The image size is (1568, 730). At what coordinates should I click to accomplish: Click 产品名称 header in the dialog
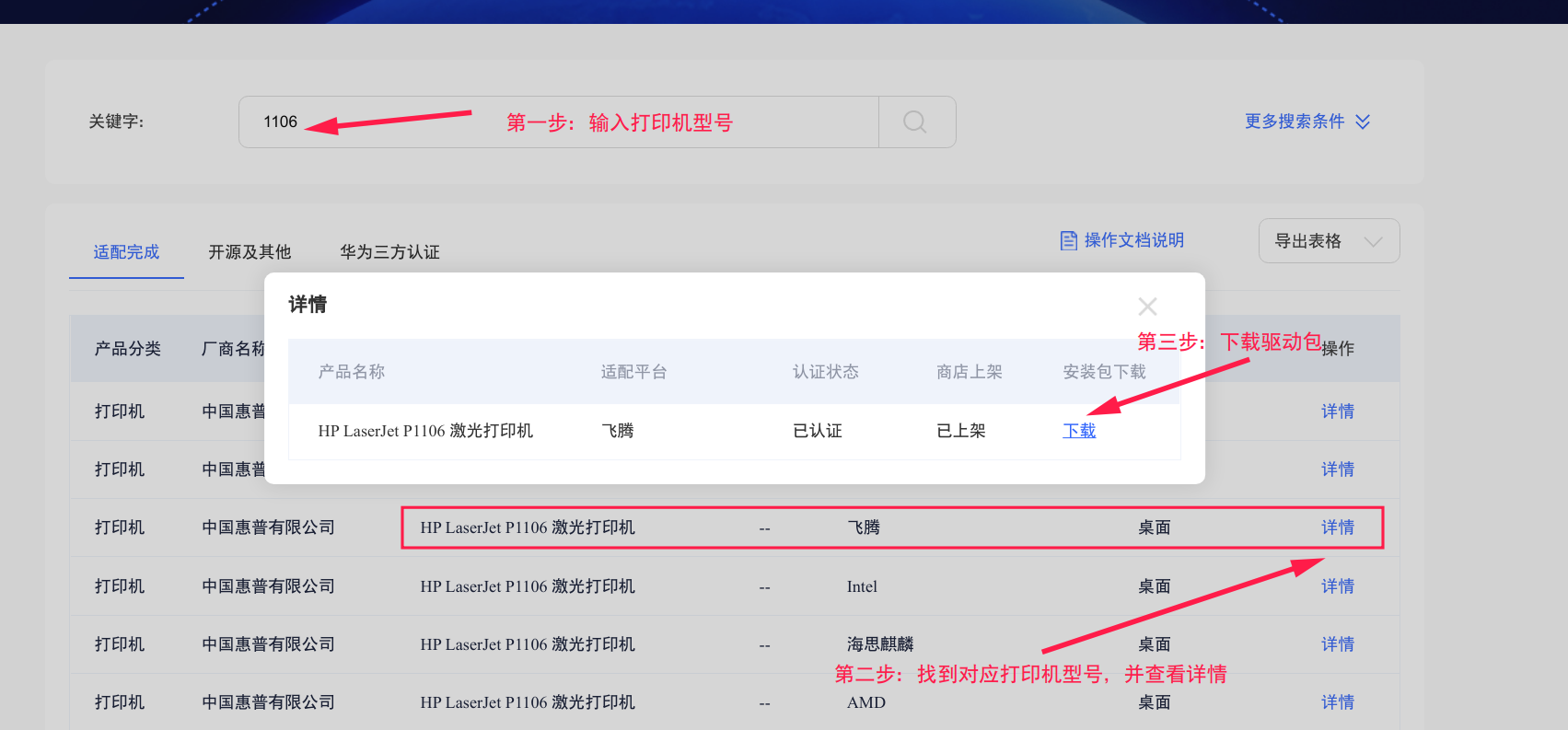[x=352, y=372]
